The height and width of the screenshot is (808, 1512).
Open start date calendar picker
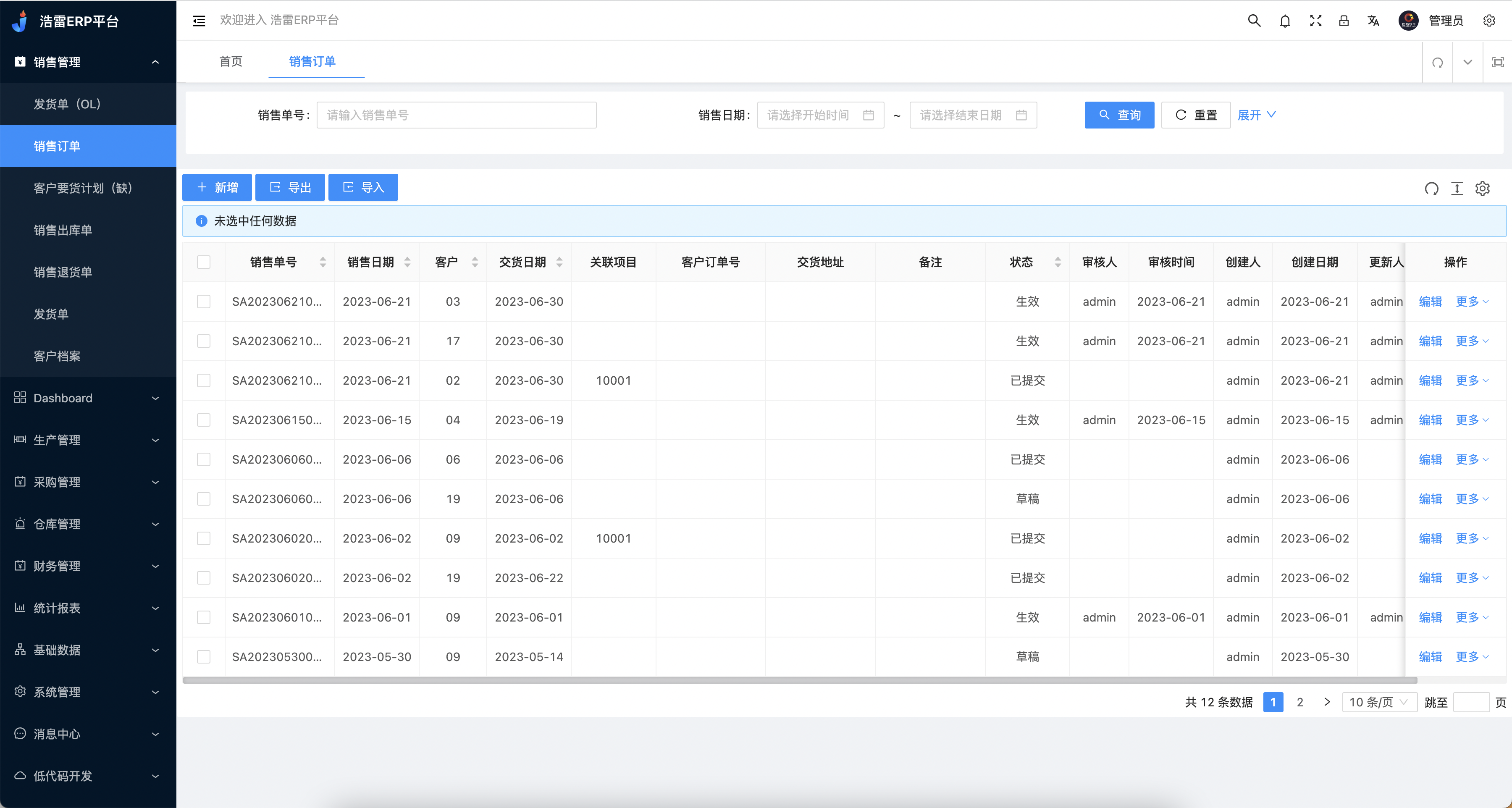point(869,115)
